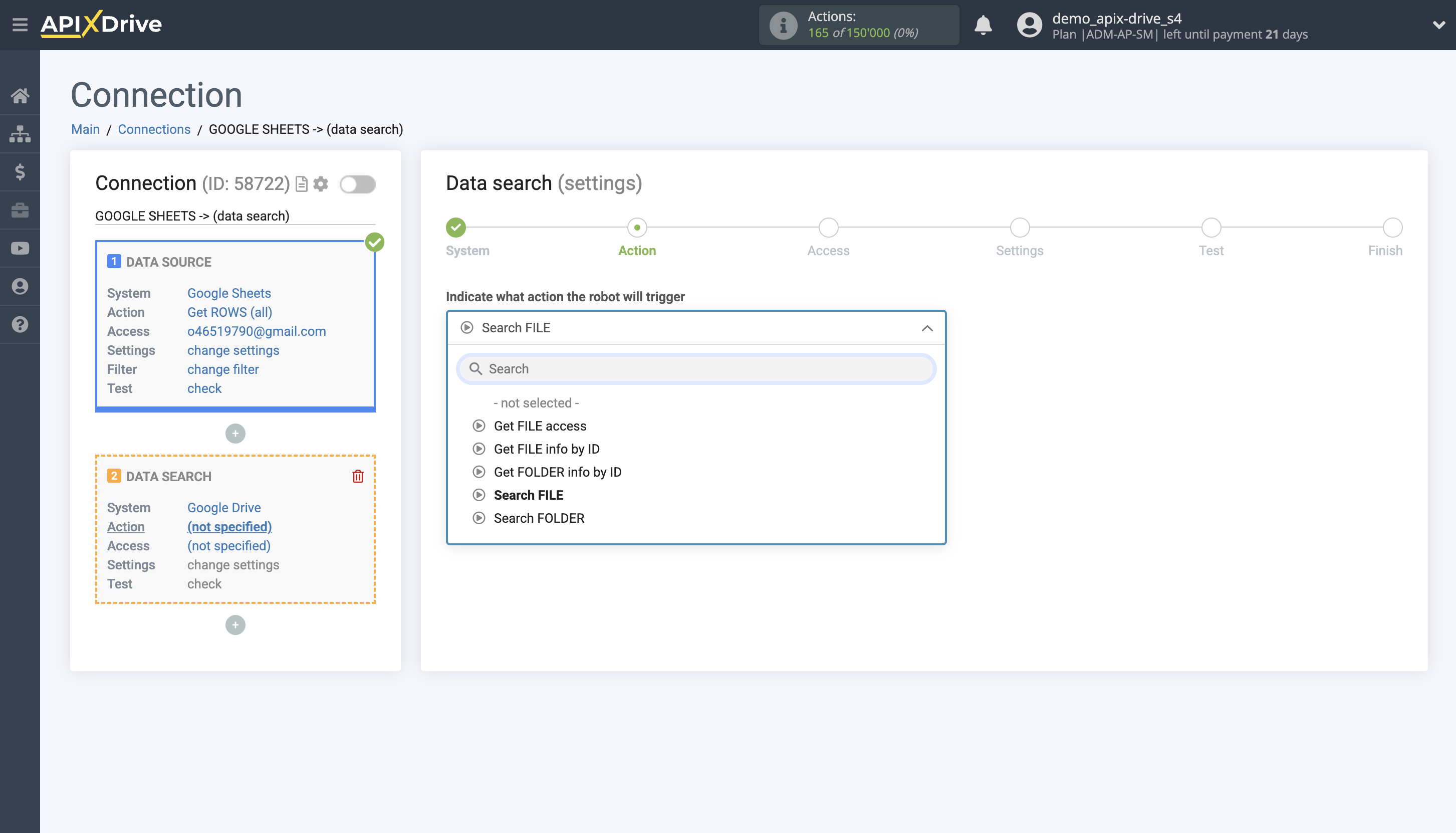Click Data Source check link
Screen dimensions: 1456x833
click(204, 388)
